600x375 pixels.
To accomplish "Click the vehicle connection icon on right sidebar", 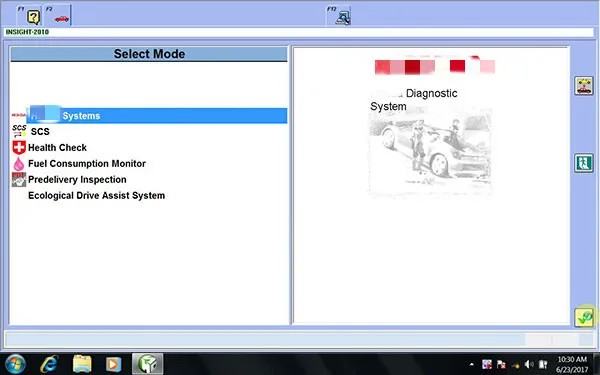I will tap(584, 86).
